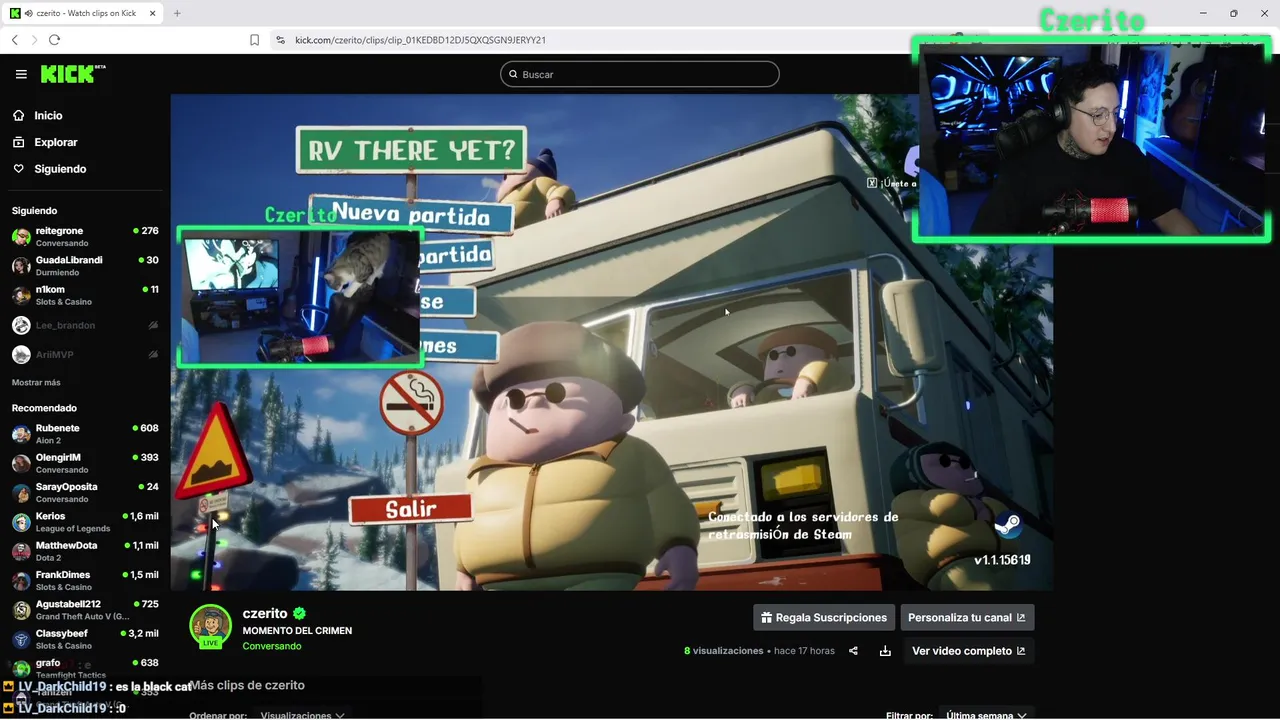Bookmark this page icon
1280x720 pixels.
(x=254, y=40)
